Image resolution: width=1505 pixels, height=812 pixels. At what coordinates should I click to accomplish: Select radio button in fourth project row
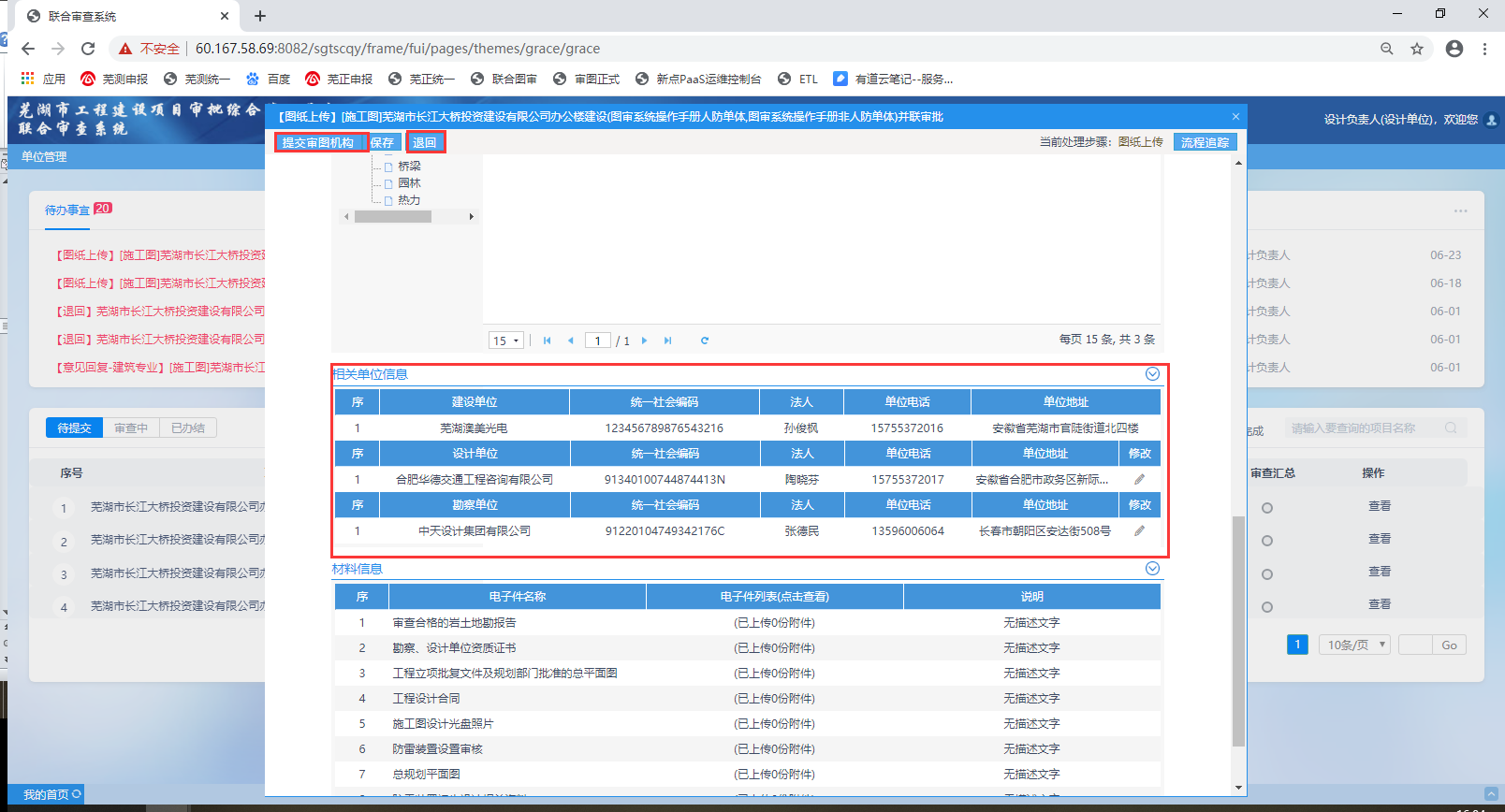[x=1267, y=607]
